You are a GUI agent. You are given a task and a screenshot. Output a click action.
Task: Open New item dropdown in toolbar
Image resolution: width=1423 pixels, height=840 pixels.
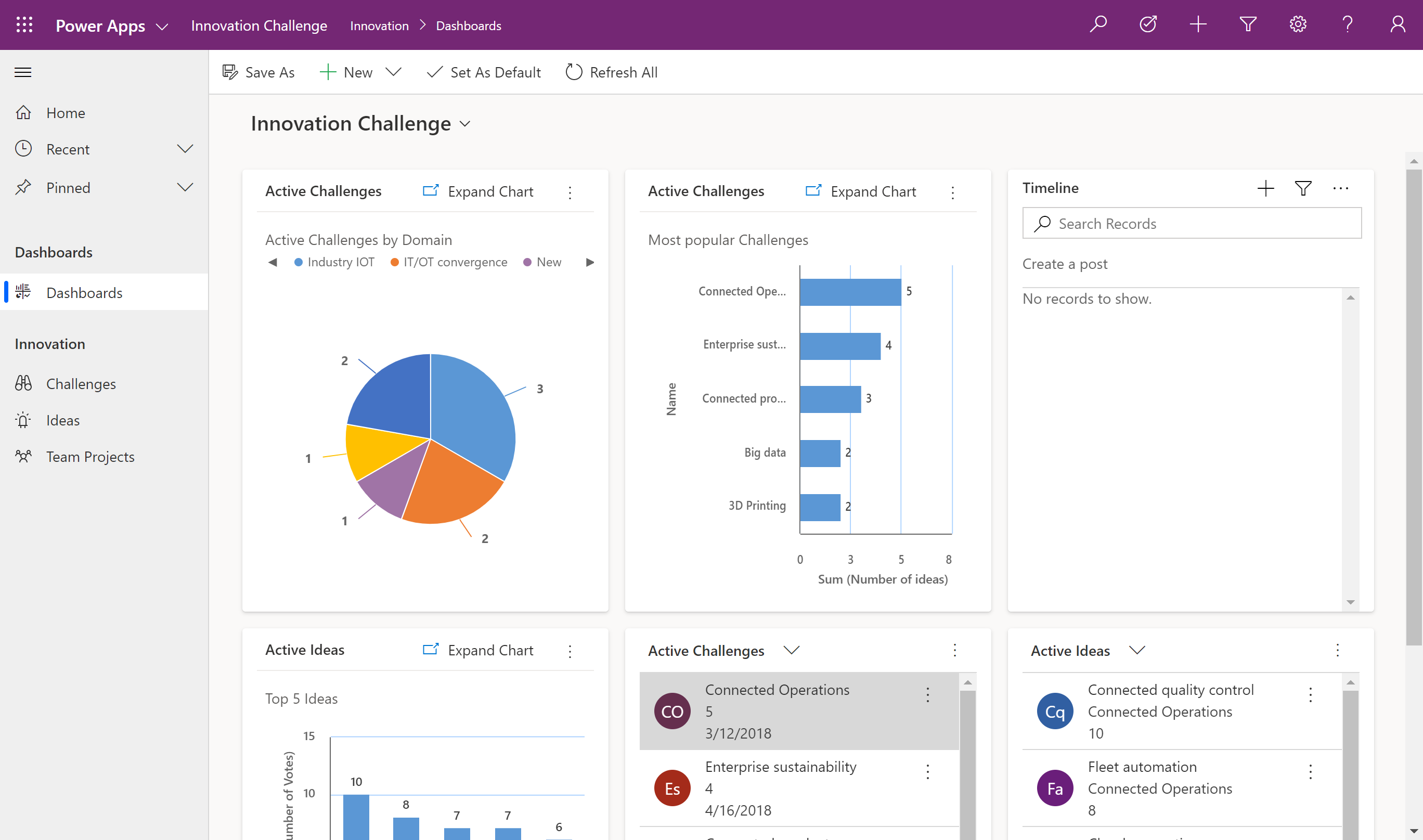[395, 71]
